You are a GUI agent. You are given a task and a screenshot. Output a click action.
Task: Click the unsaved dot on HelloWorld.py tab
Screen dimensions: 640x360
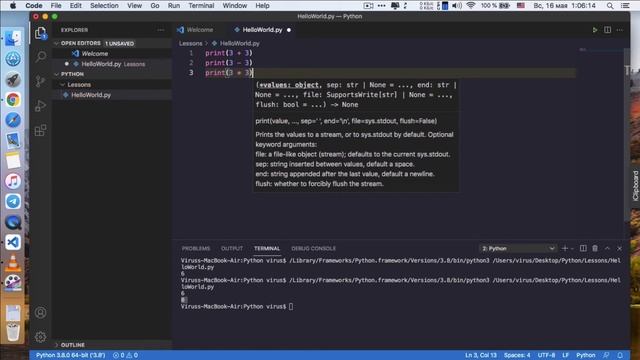coord(289,30)
